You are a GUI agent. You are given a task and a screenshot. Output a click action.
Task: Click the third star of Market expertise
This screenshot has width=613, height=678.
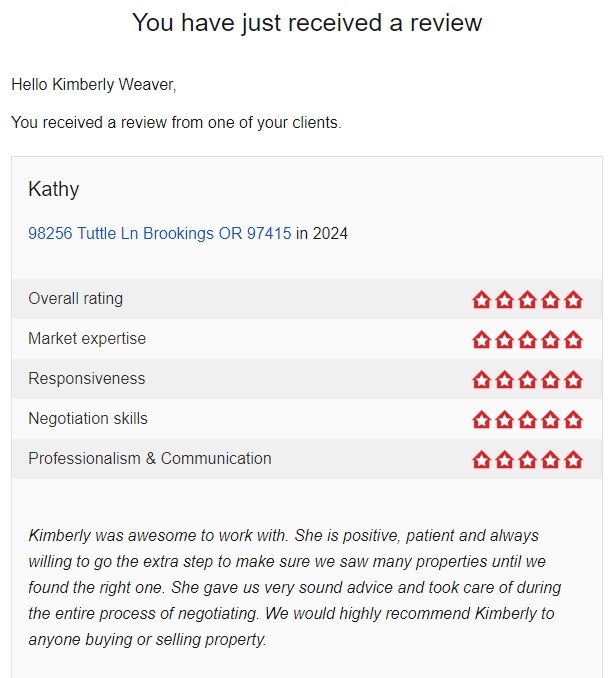pyautogui.click(x=527, y=340)
